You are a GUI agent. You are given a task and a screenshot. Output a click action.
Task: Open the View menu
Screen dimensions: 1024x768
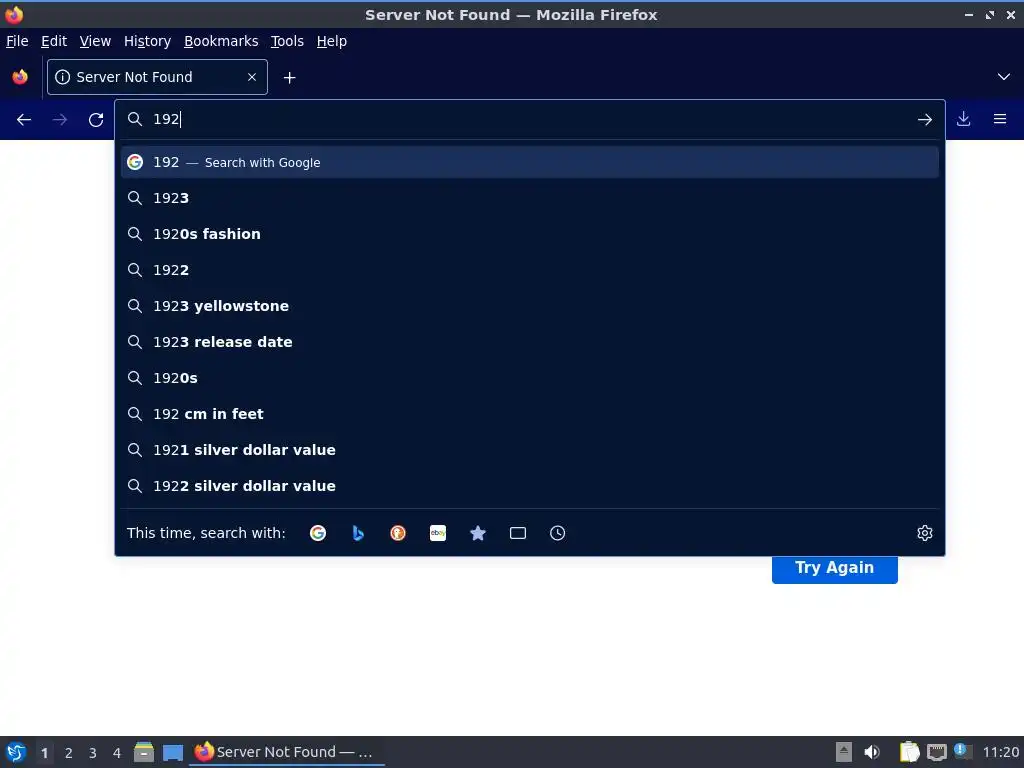click(x=95, y=41)
